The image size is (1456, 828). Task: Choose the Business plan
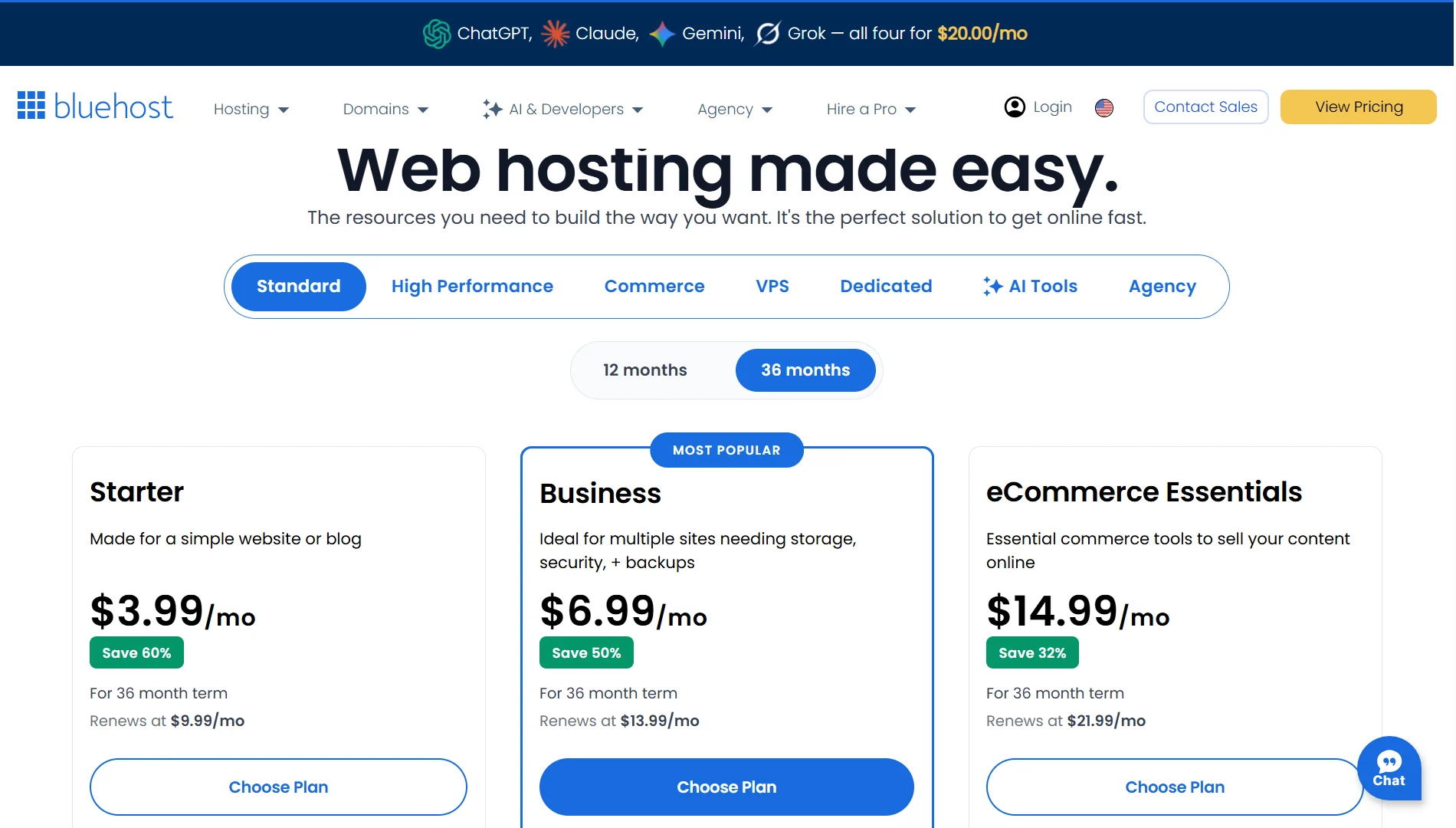coord(726,787)
